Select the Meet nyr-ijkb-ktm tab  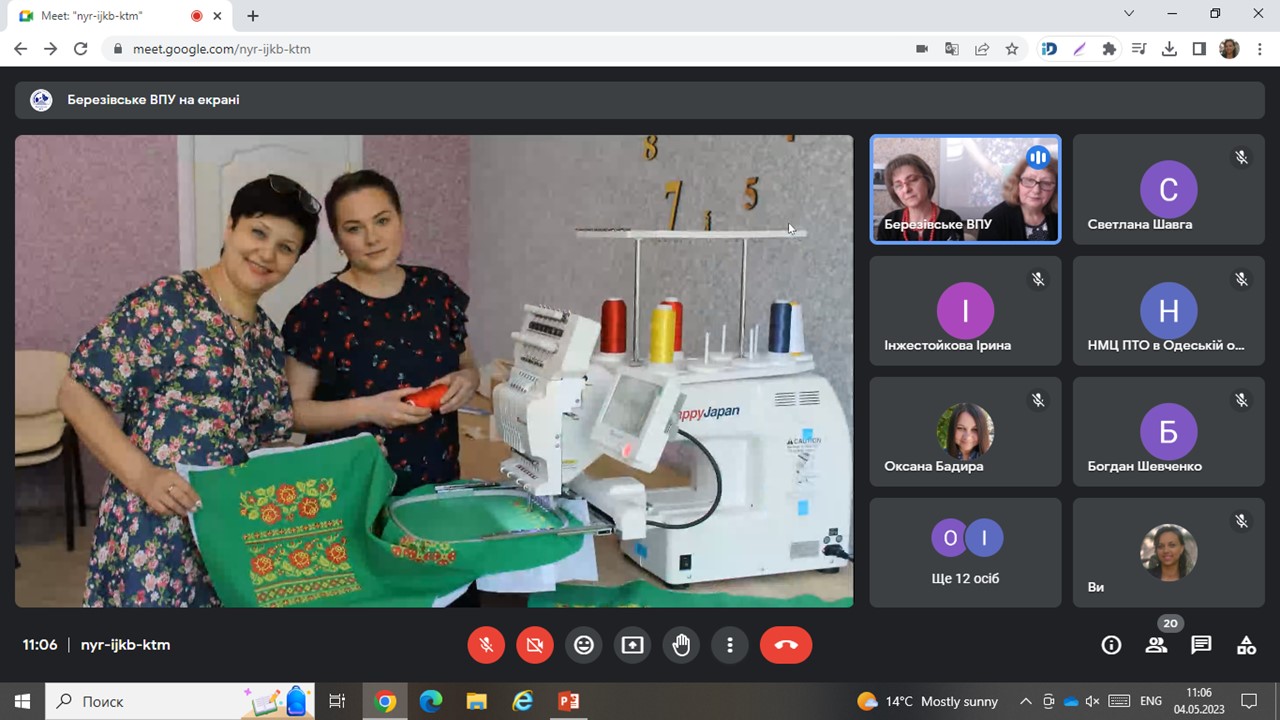pos(100,16)
